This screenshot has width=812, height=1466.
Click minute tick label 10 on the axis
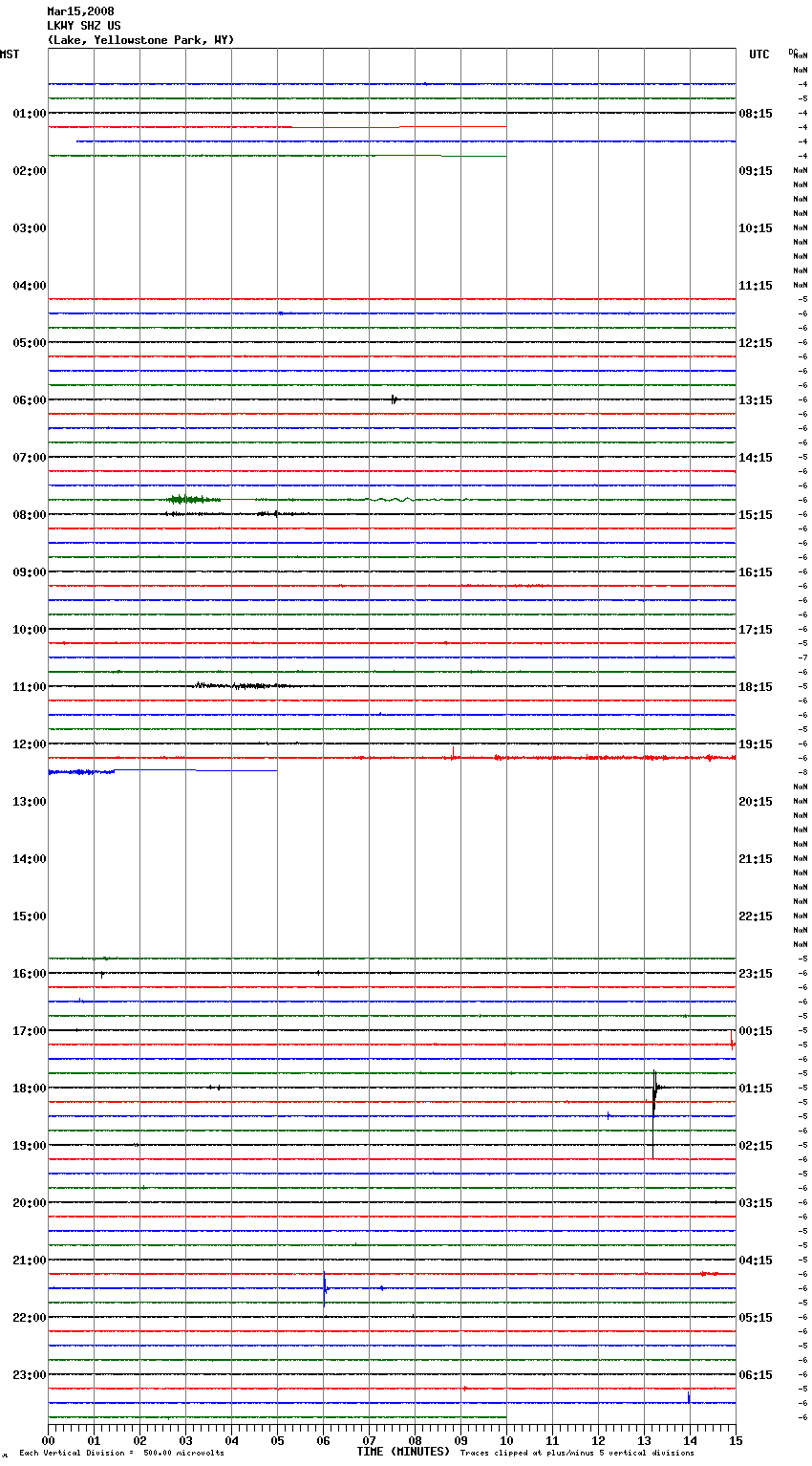(507, 1440)
